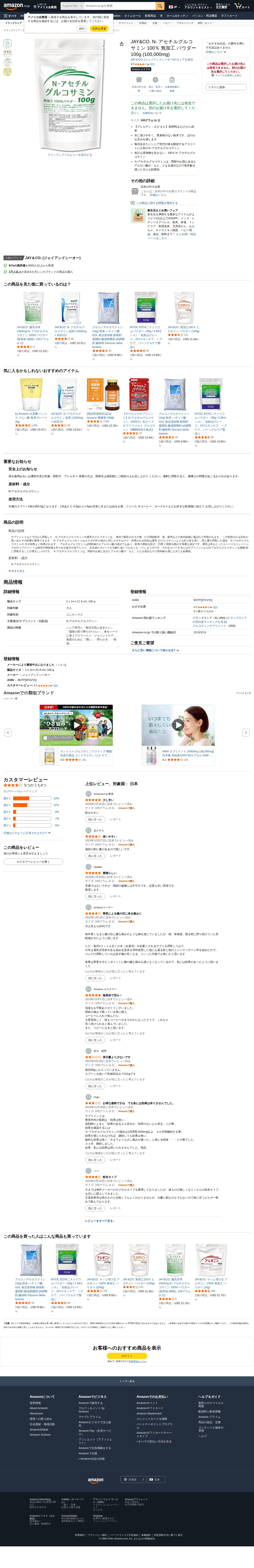This screenshot has height=1568, width=254.
Task: Select the second product image thumbnail
Action: click(7, 53)
